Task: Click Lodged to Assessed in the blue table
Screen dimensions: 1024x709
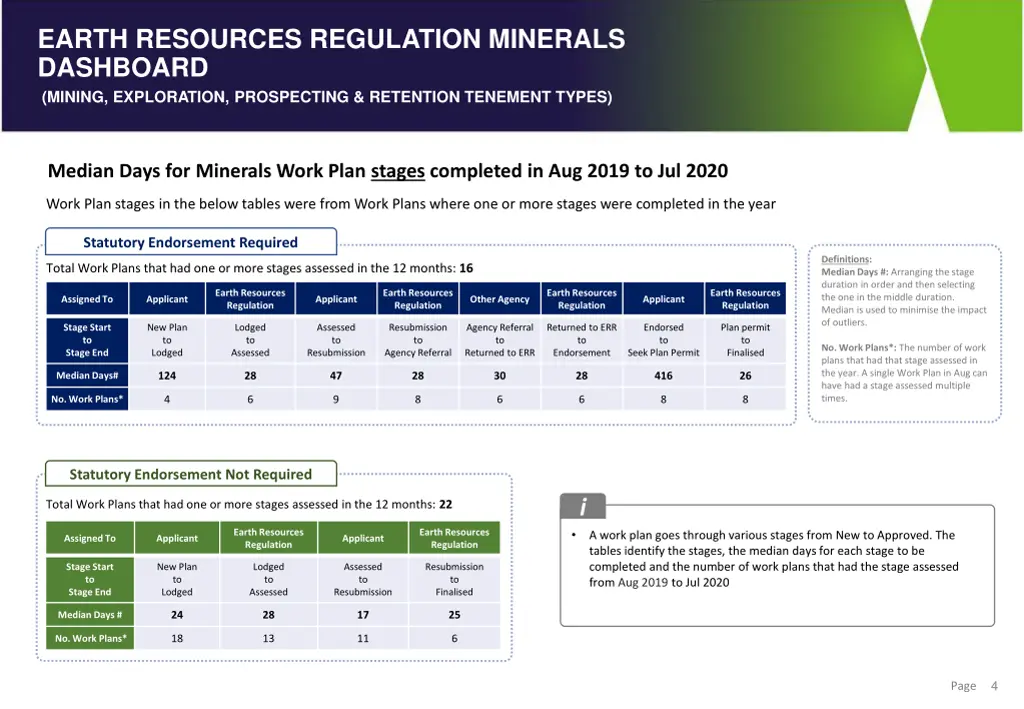Action: pyautogui.click(x=250, y=340)
